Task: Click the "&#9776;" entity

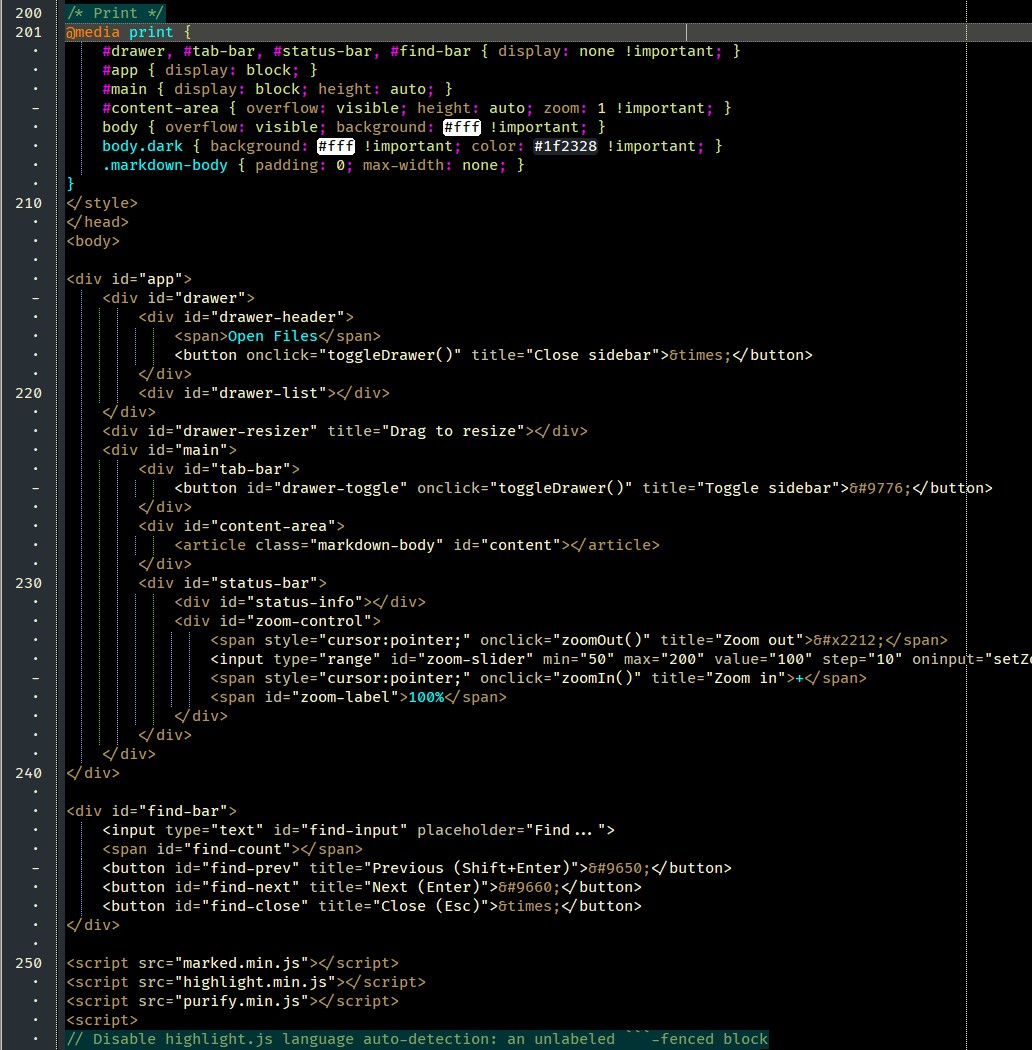Action: coord(881,488)
